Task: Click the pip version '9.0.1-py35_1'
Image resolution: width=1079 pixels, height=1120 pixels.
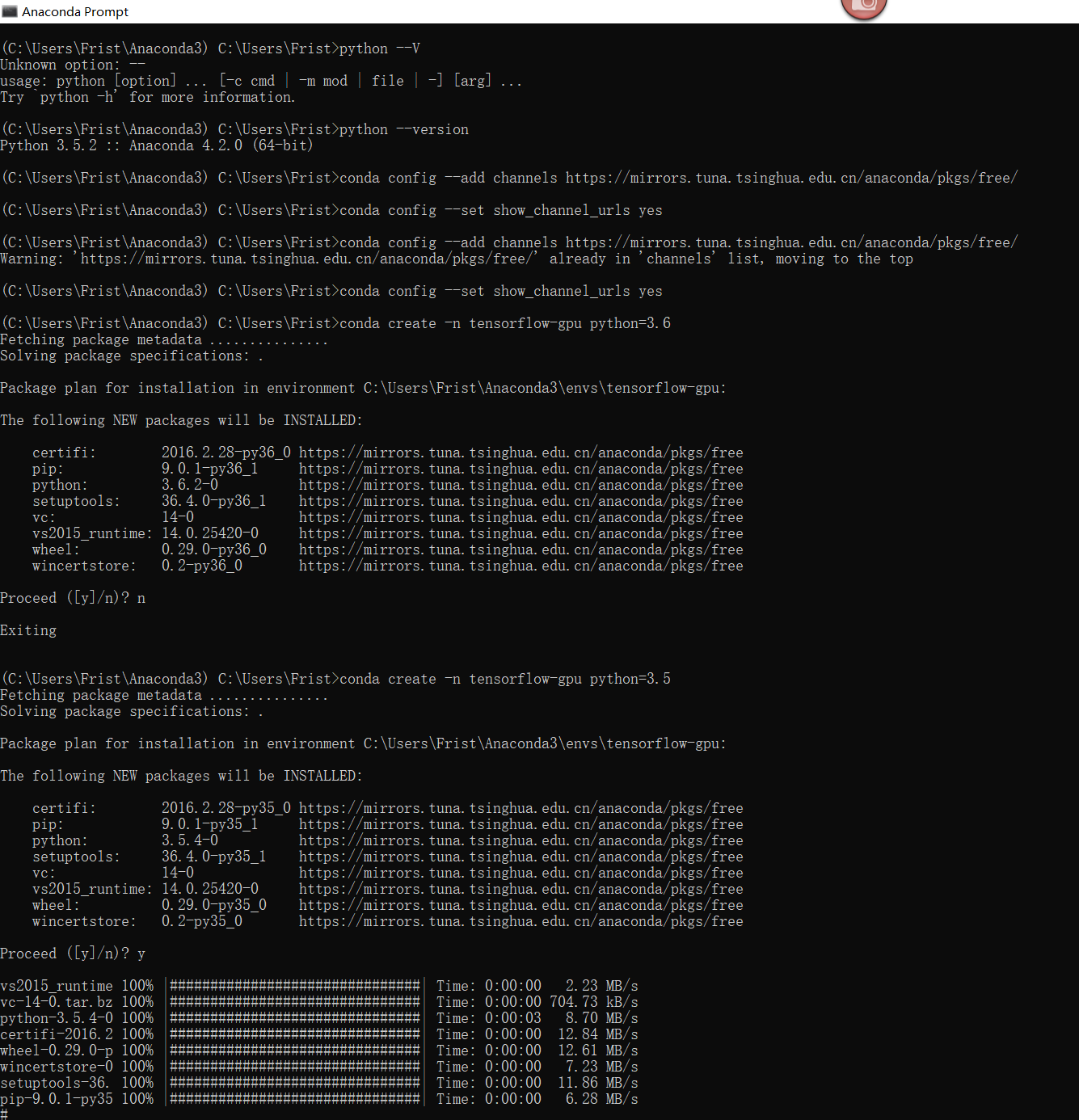Action: pos(210,824)
